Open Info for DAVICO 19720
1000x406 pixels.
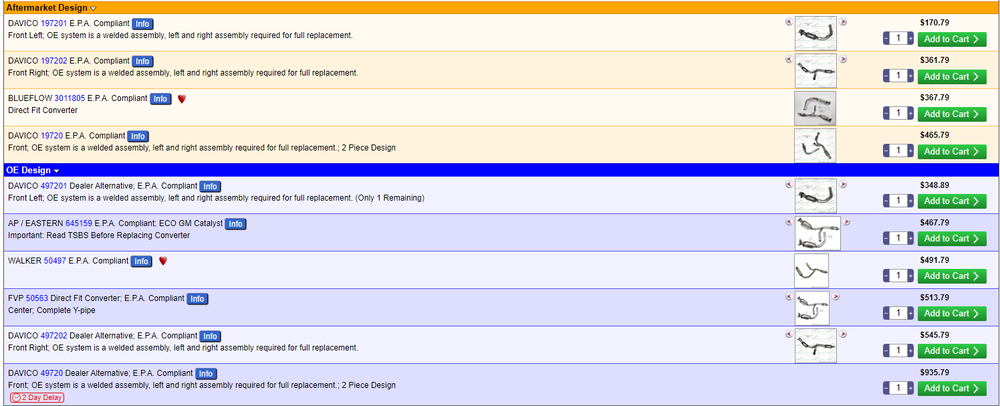tap(138, 136)
